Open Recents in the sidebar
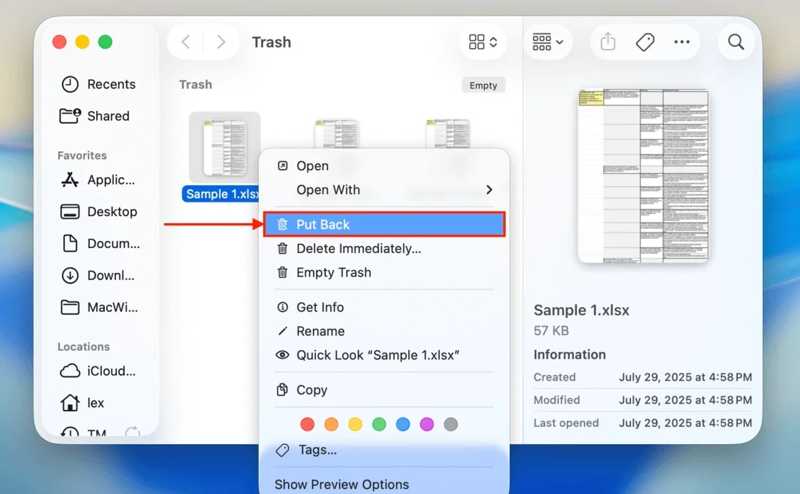This screenshot has width=800, height=494. click(x=98, y=84)
